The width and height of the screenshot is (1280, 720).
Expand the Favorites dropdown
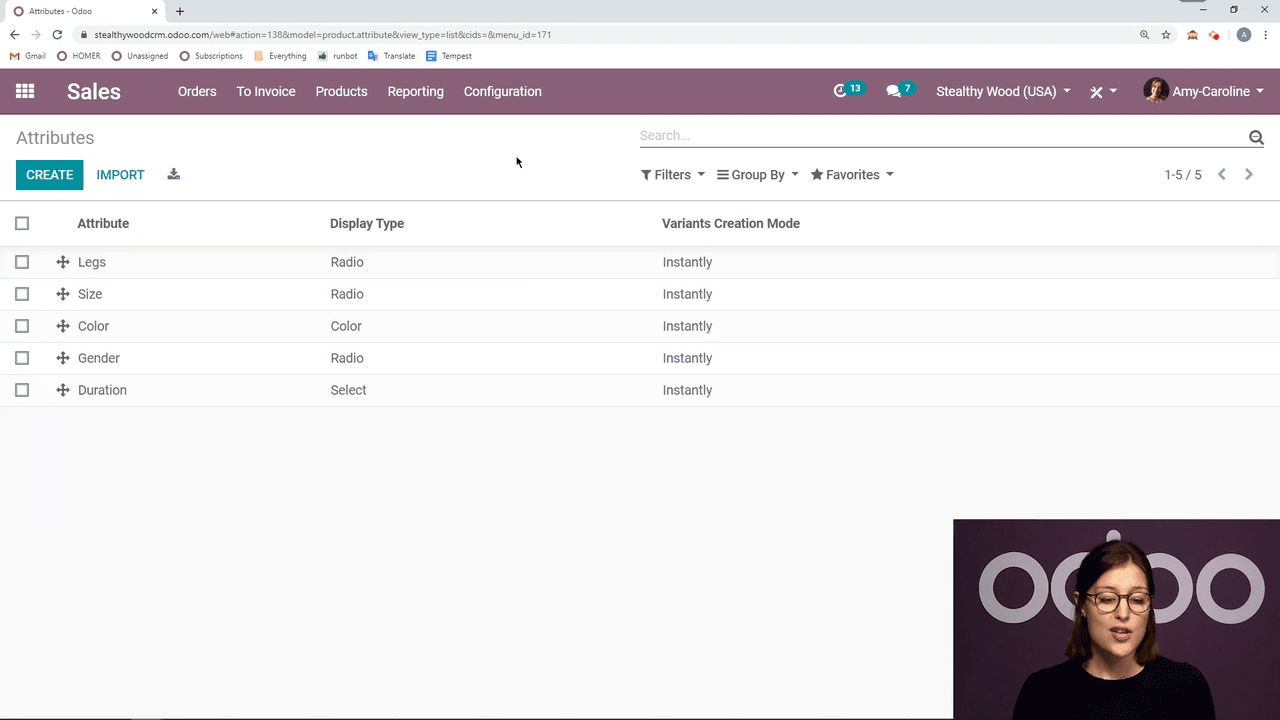pyautogui.click(x=852, y=175)
